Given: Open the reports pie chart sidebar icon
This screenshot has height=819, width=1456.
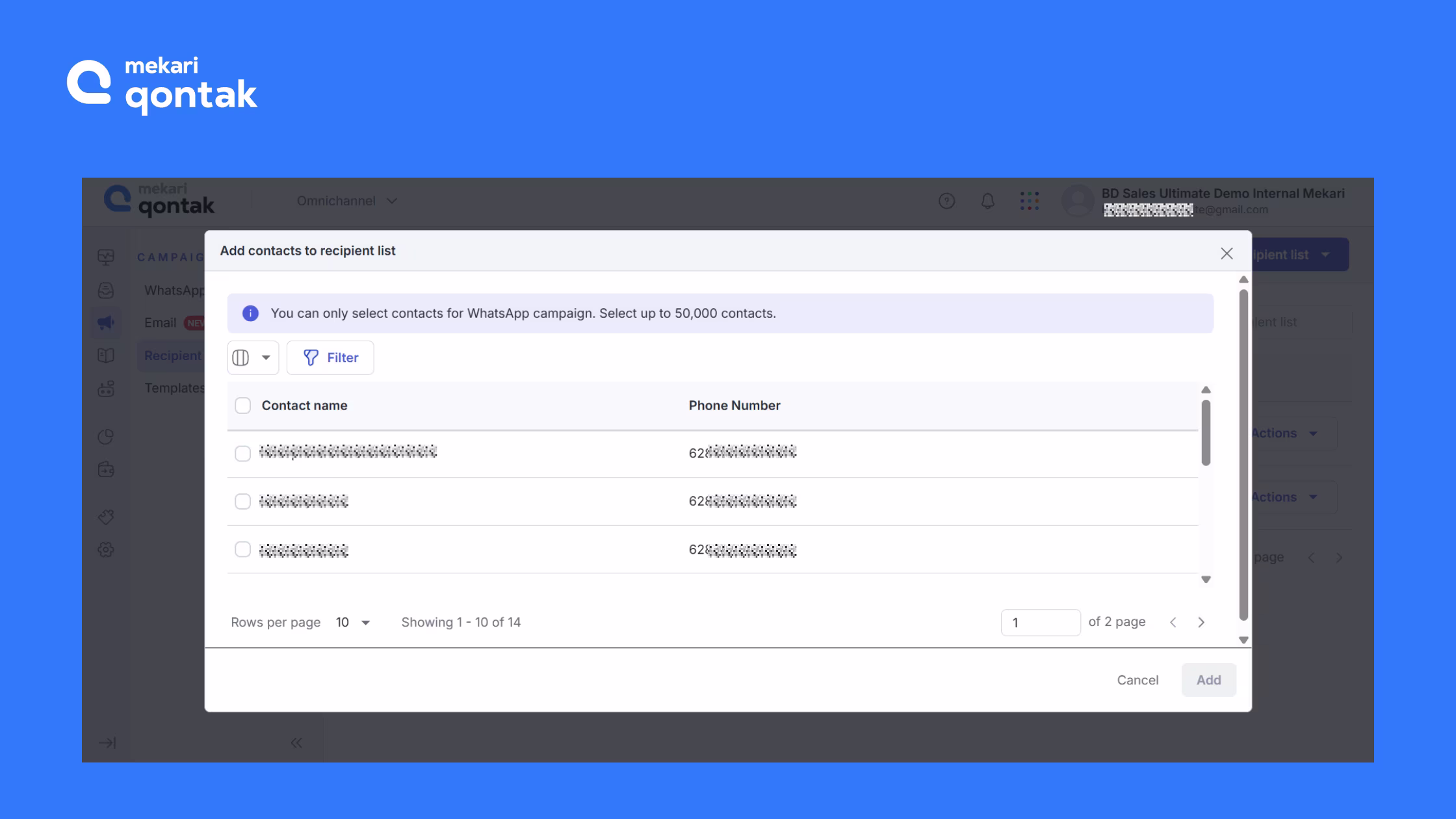Looking at the screenshot, I should coord(106,436).
